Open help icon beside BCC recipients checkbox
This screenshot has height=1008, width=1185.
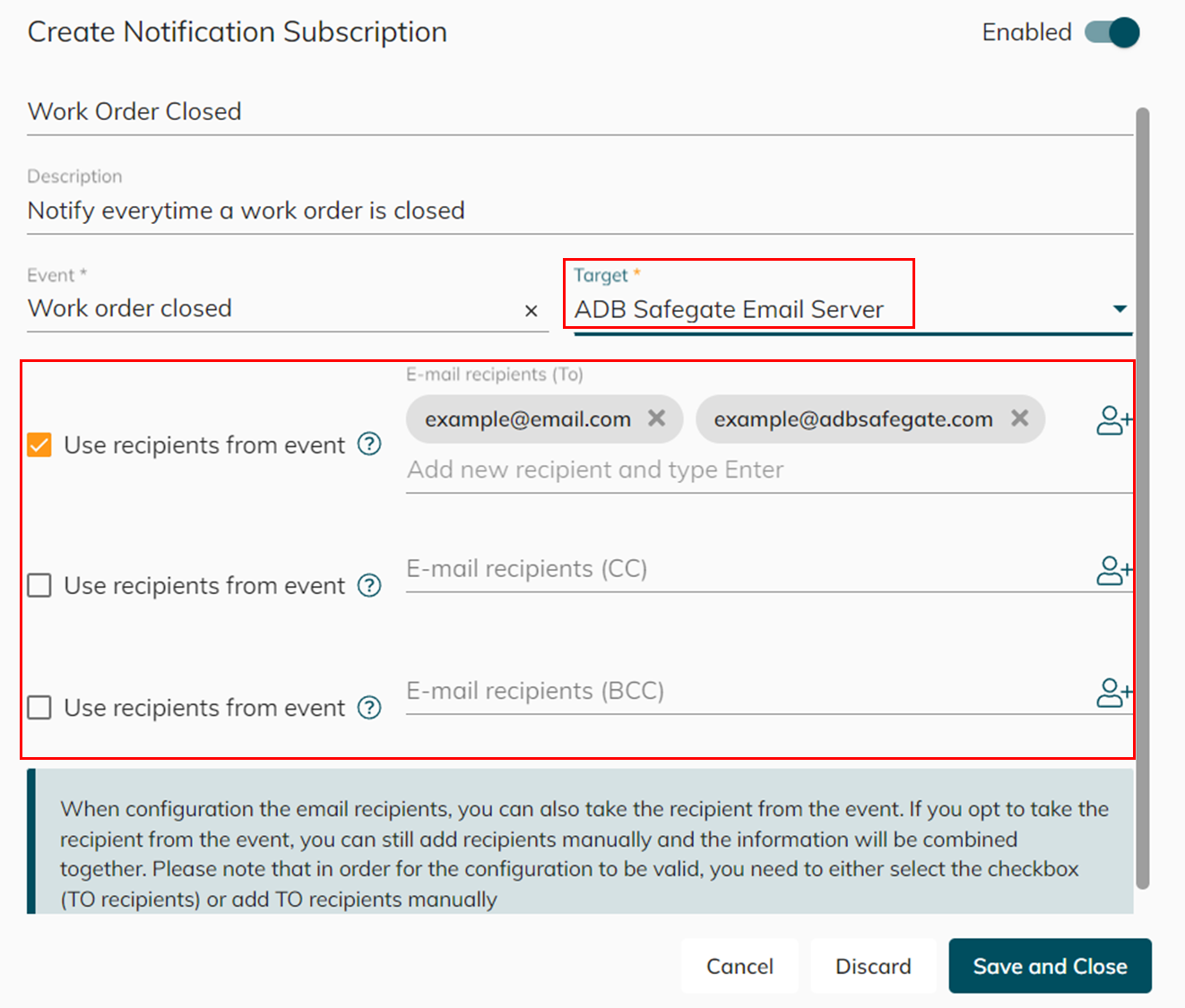click(x=369, y=708)
